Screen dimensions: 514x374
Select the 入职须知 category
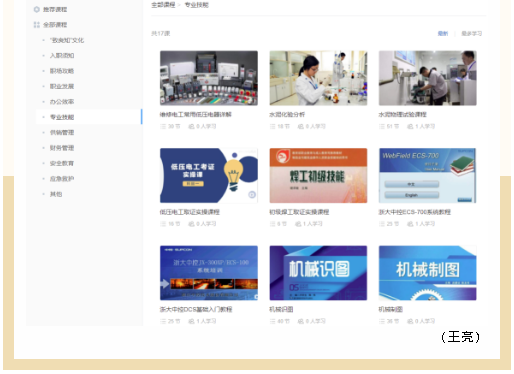click(x=62, y=56)
